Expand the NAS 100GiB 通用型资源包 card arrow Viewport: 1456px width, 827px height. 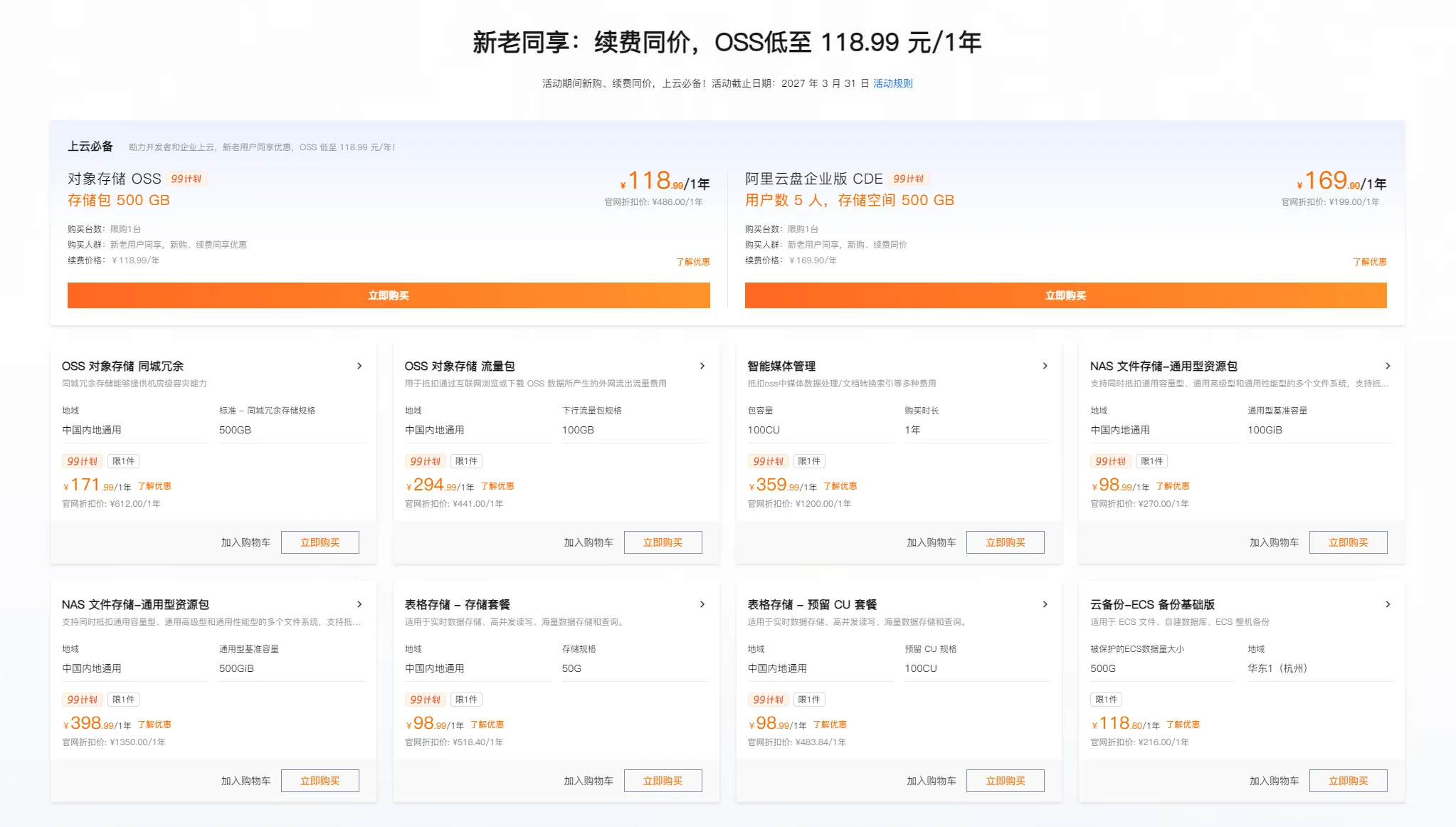(x=1388, y=366)
